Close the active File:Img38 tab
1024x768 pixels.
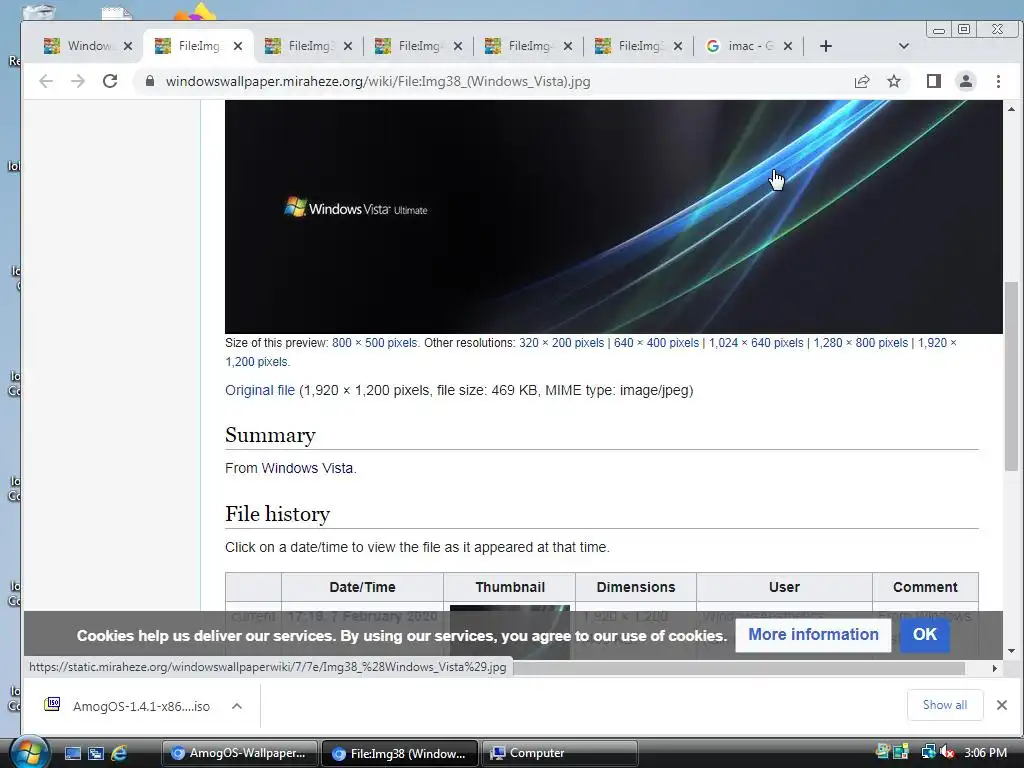[x=238, y=46]
